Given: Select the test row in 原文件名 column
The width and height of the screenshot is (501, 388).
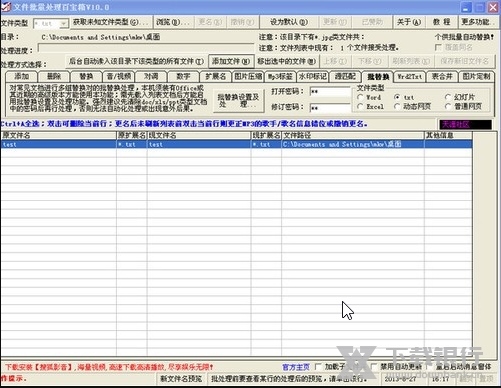Looking at the screenshot, I should pos(58,144).
